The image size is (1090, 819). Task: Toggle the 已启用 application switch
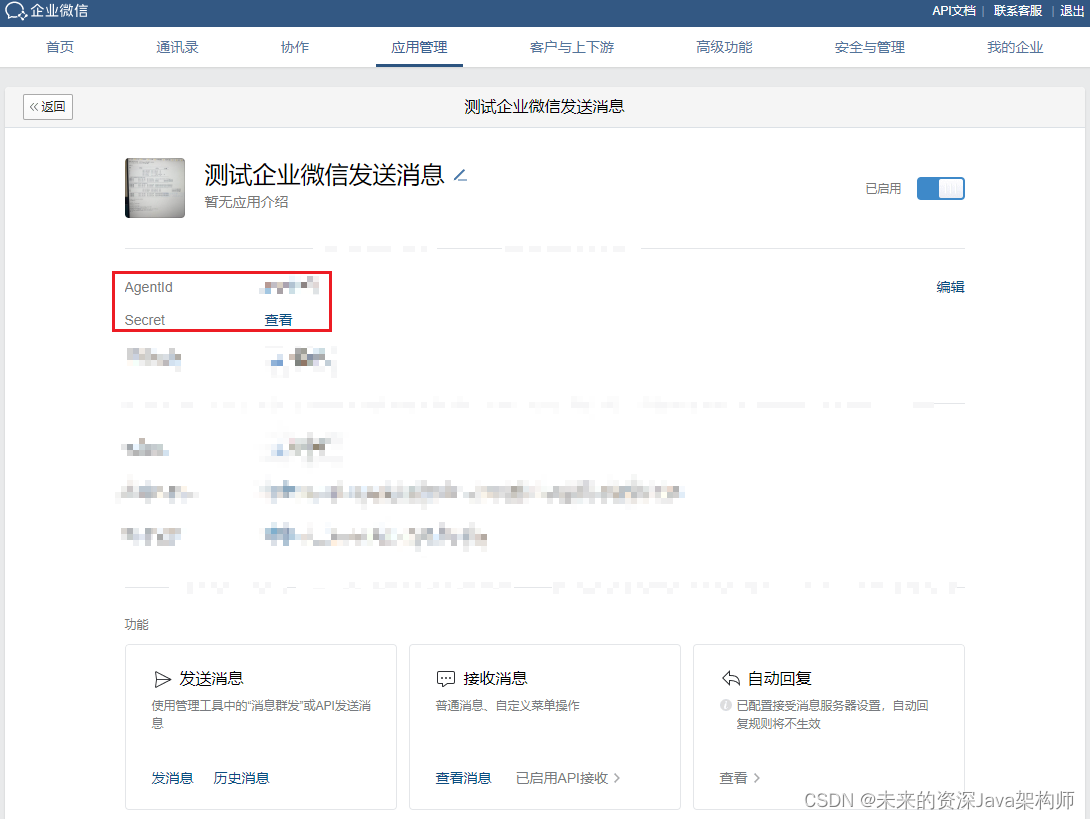coord(941,188)
